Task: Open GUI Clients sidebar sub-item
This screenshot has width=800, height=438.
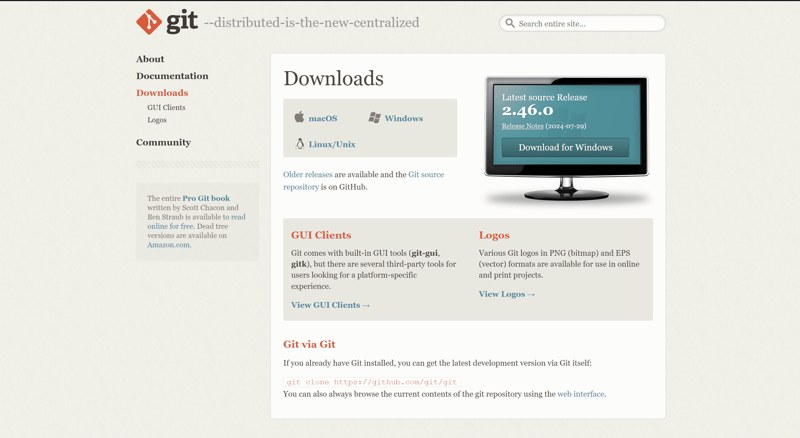Action: pos(166,107)
